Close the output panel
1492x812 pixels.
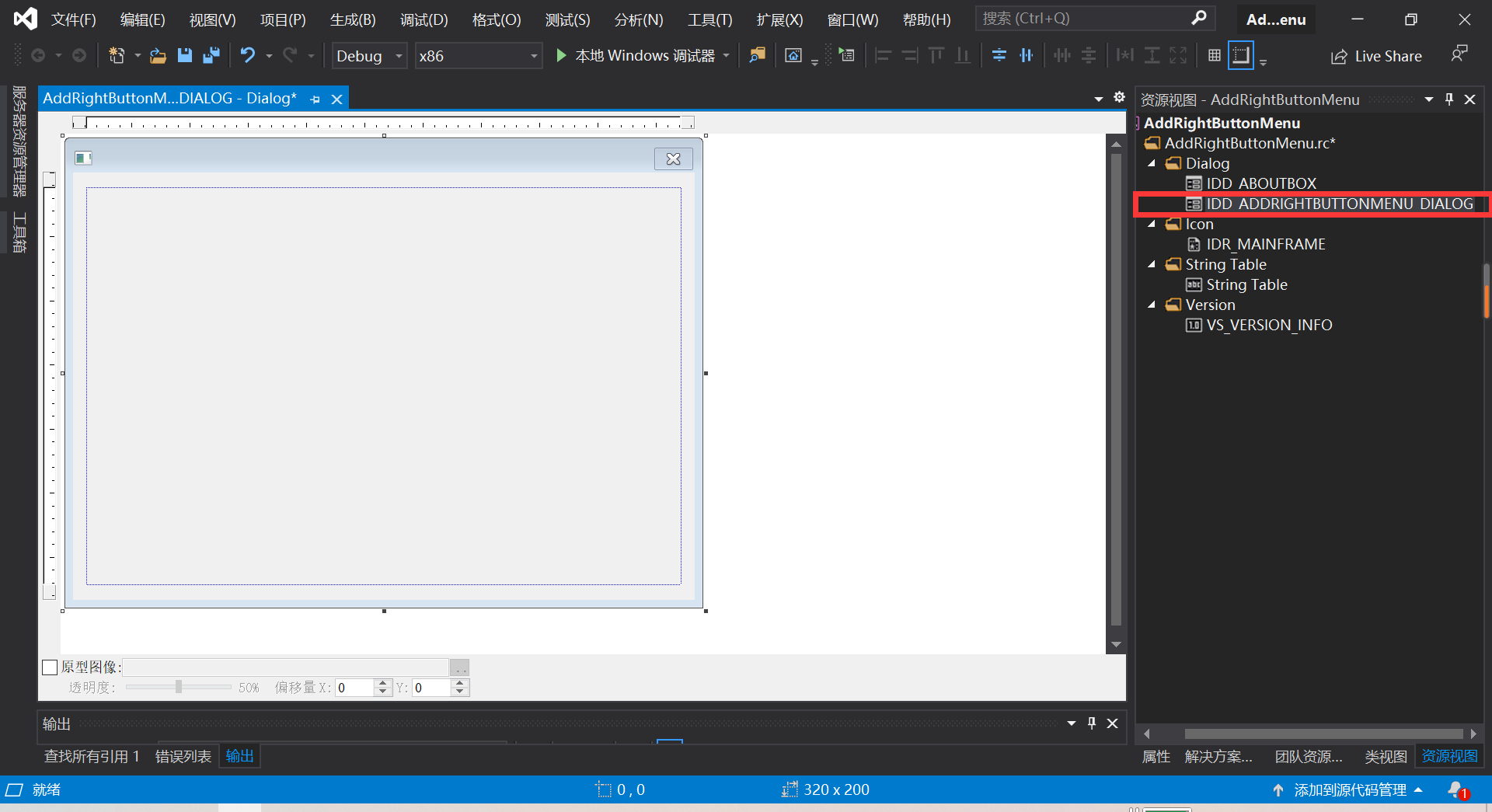pos(1113,723)
